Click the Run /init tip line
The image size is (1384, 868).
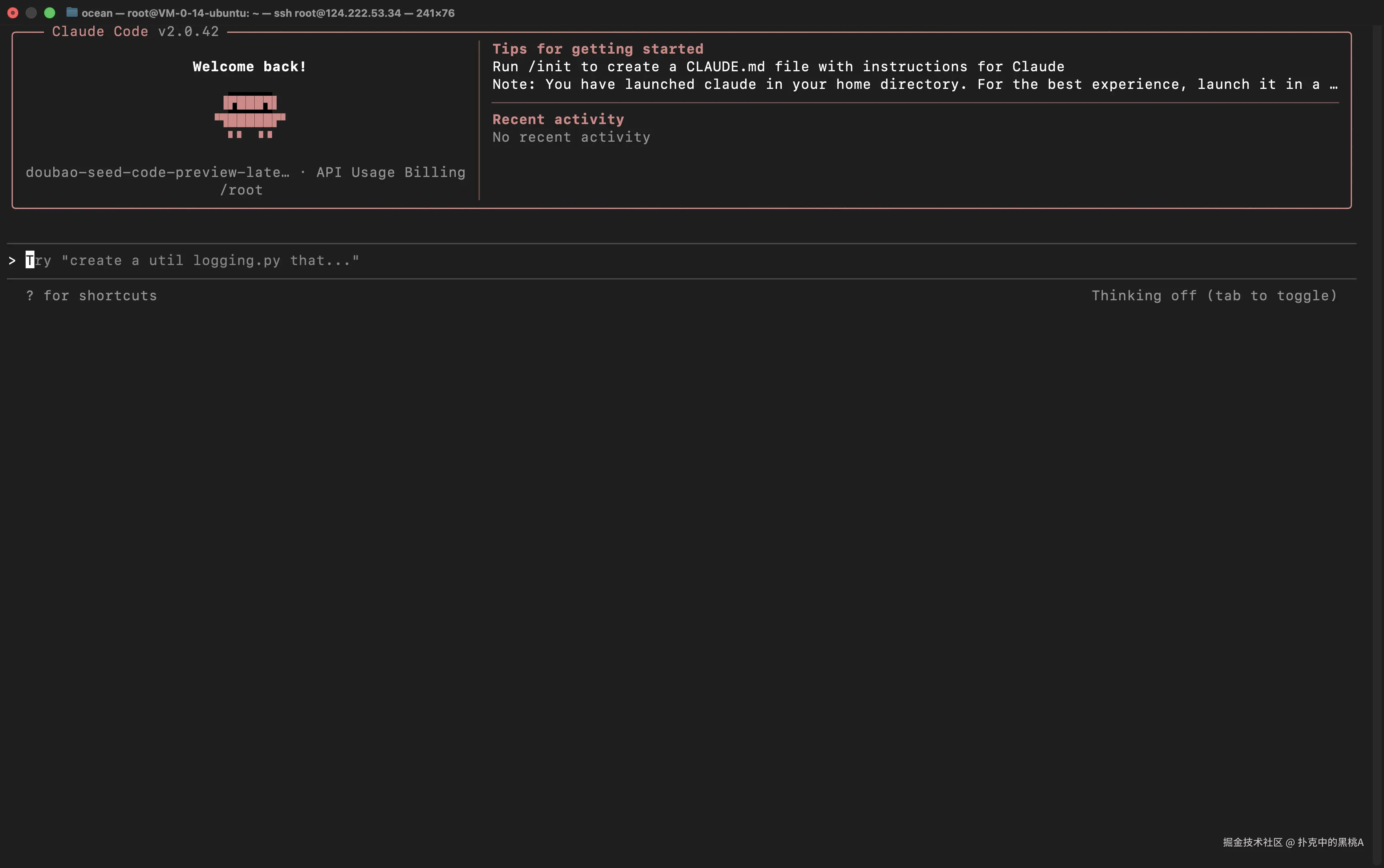pyautogui.click(x=778, y=66)
